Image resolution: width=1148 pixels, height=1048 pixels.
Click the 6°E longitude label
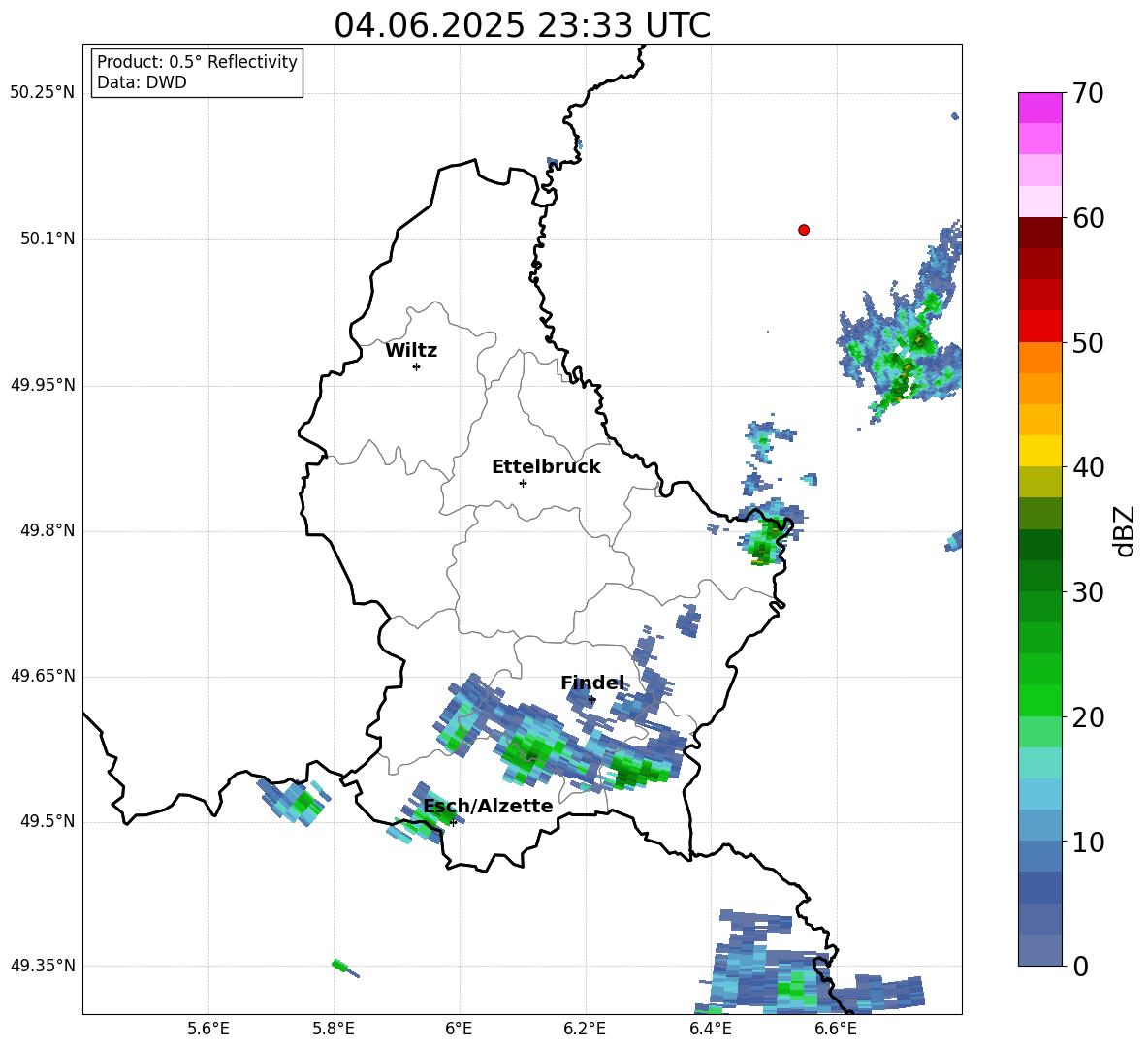[459, 1029]
